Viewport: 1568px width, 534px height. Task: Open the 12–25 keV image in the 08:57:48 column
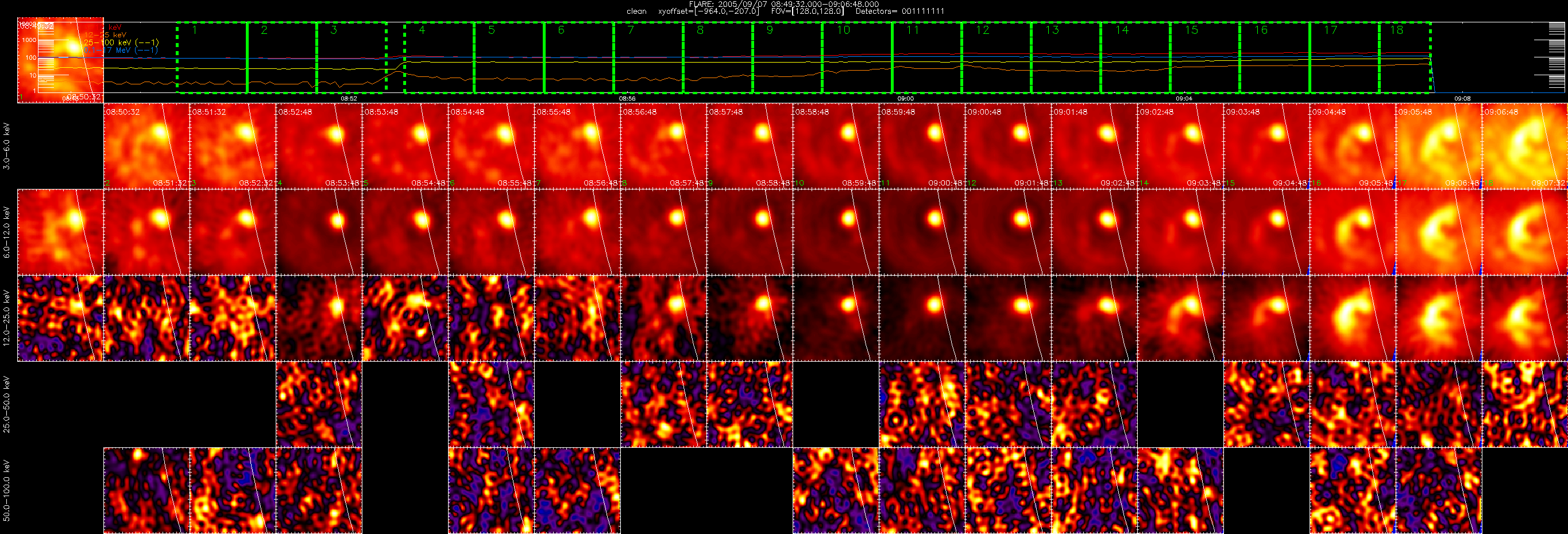(x=750, y=318)
